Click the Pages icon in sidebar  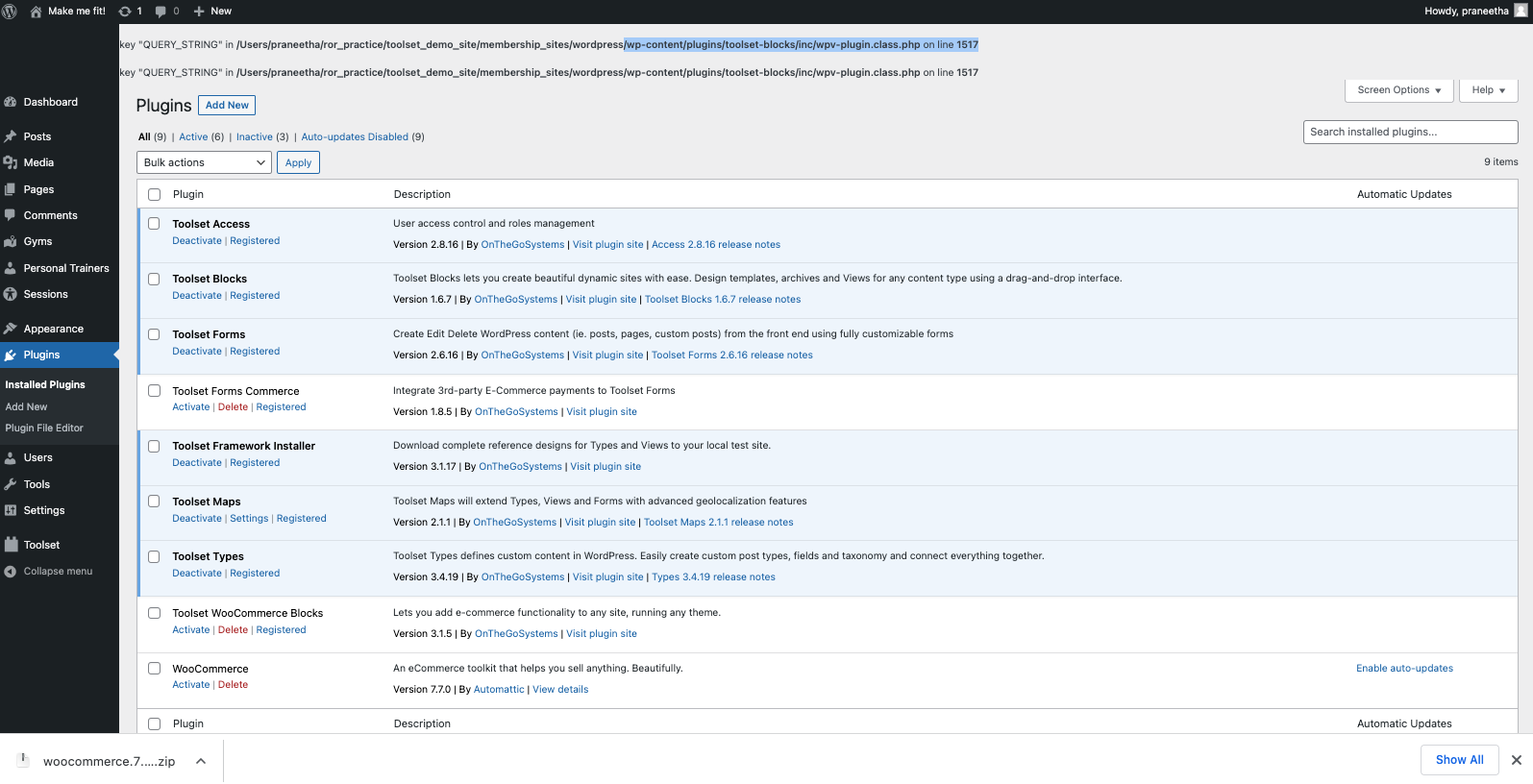pos(11,189)
